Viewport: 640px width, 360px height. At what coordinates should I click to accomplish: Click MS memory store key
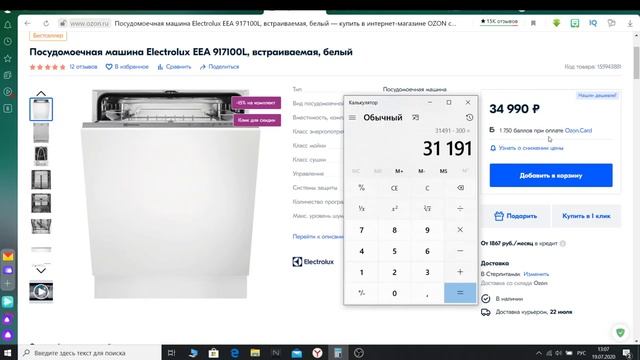click(x=444, y=171)
